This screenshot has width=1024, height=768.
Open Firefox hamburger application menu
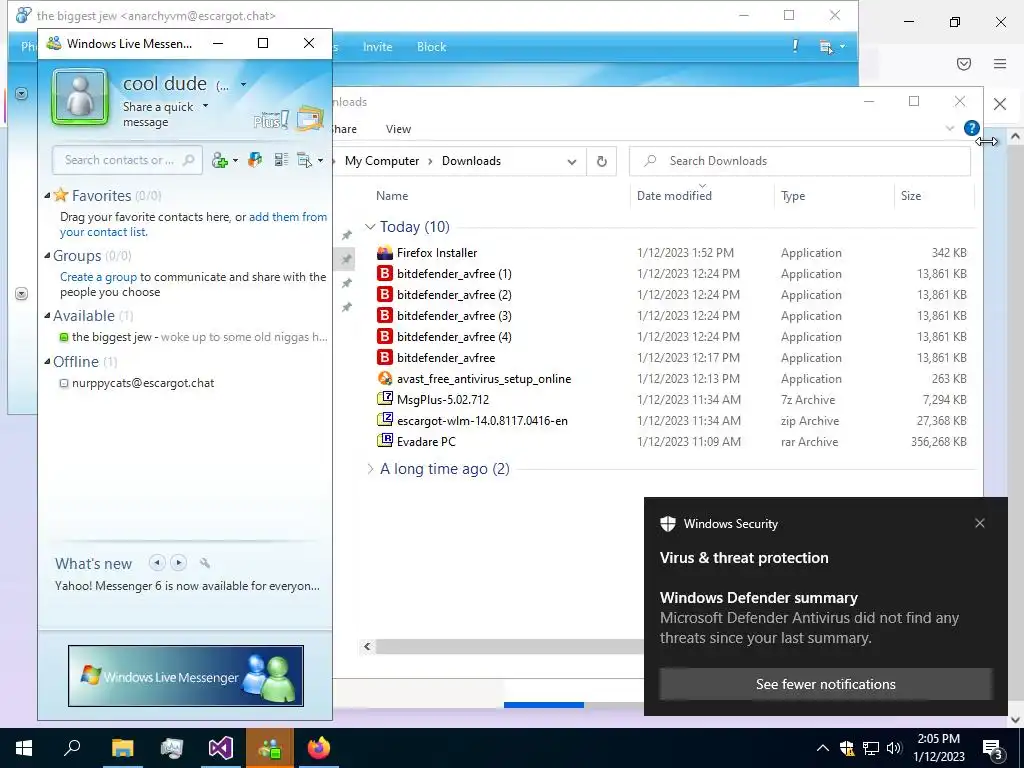tap(1000, 64)
